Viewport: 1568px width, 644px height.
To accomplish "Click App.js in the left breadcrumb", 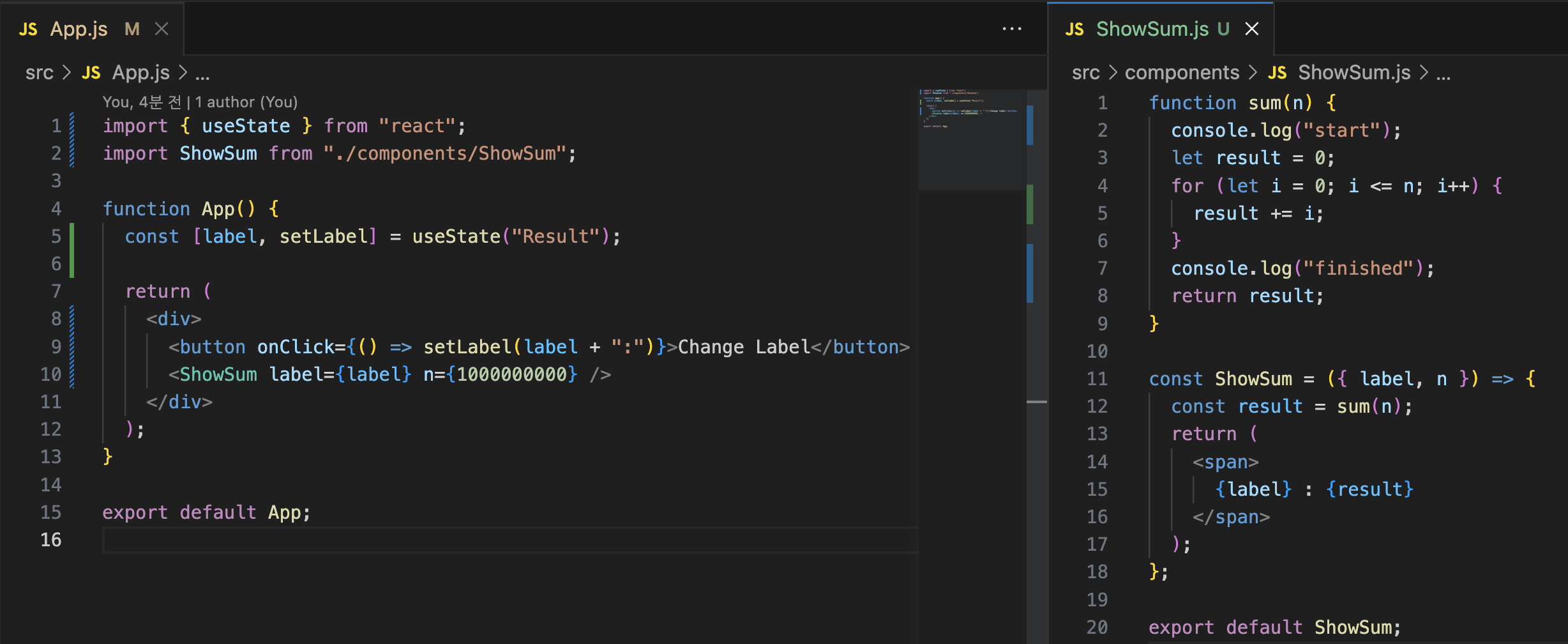I will pyautogui.click(x=141, y=73).
